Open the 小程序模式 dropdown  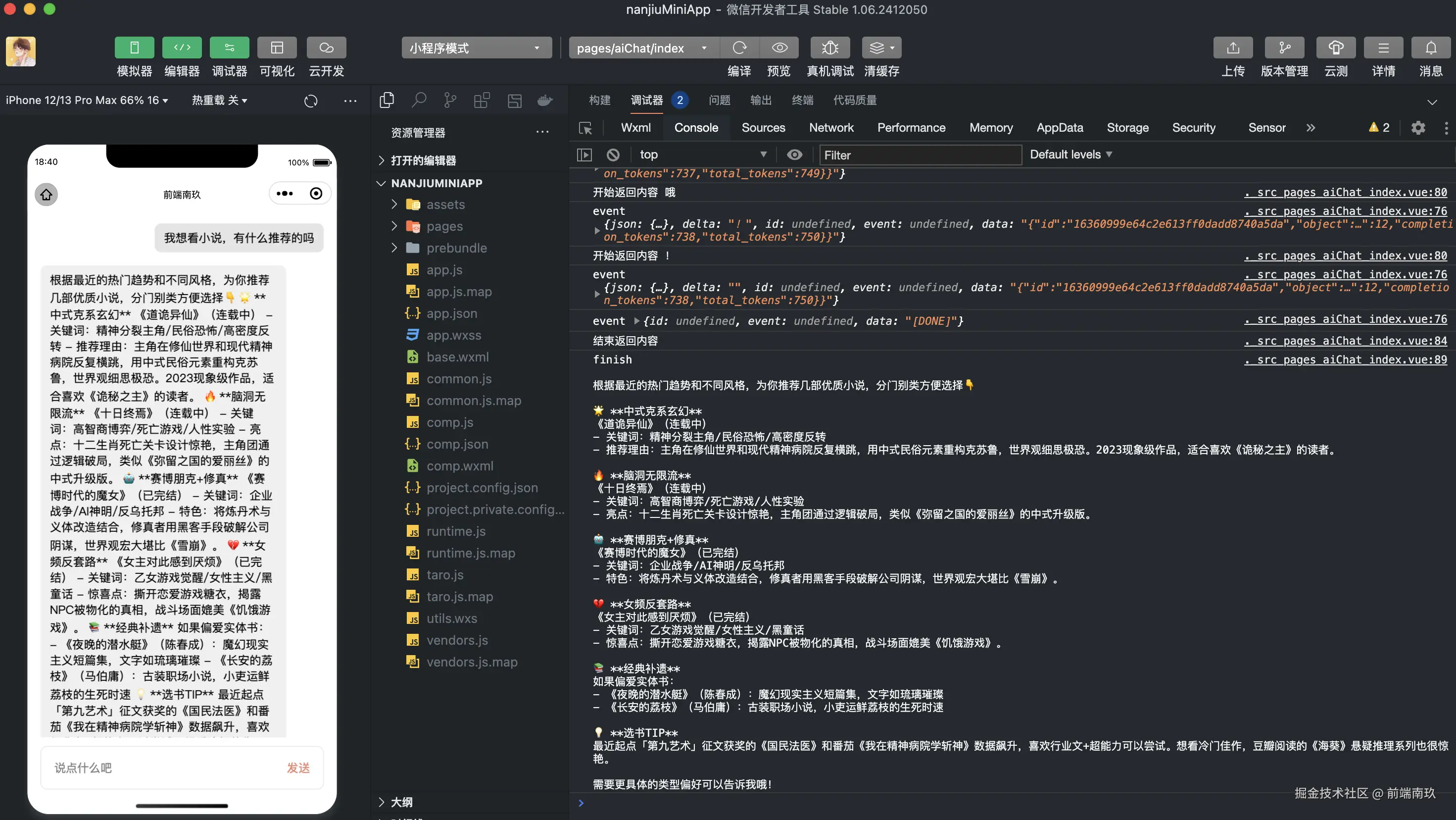pyautogui.click(x=476, y=48)
